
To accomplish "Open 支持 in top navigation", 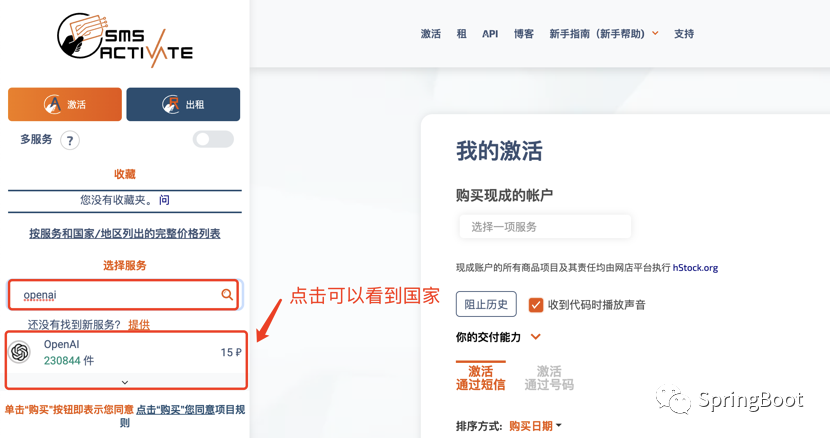I will pos(684,34).
